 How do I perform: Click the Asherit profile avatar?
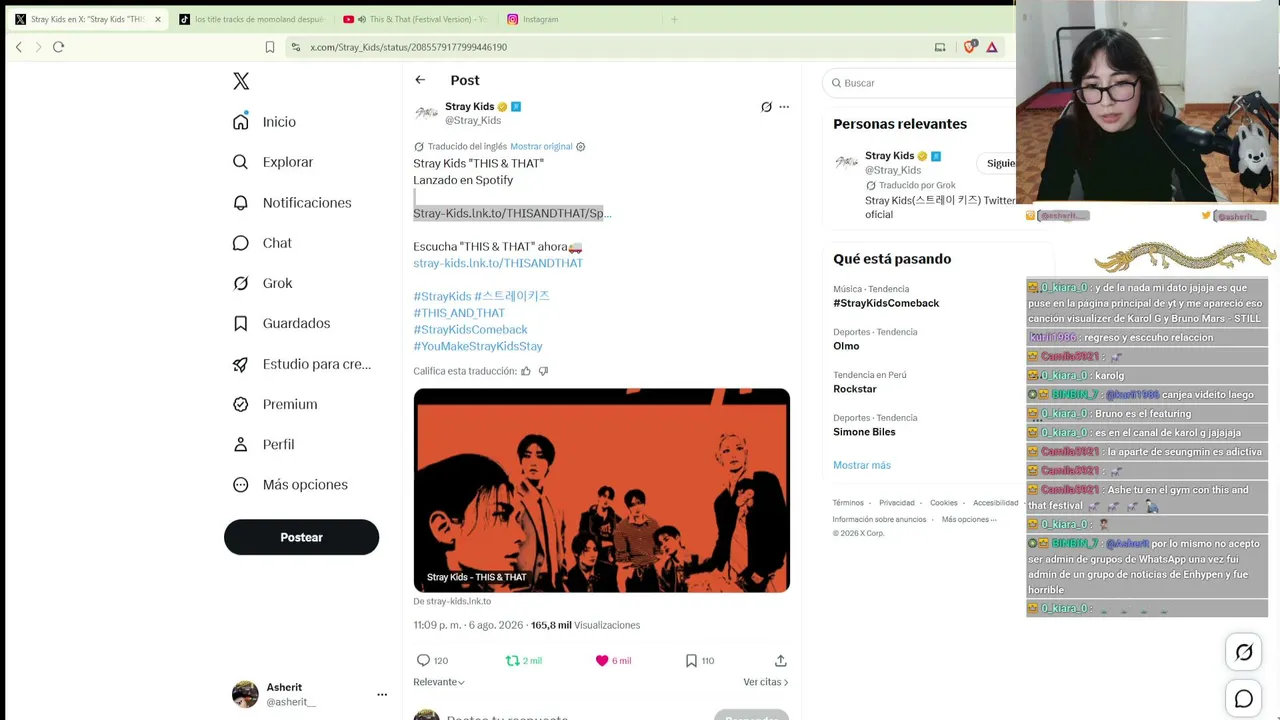click(245, 694)
